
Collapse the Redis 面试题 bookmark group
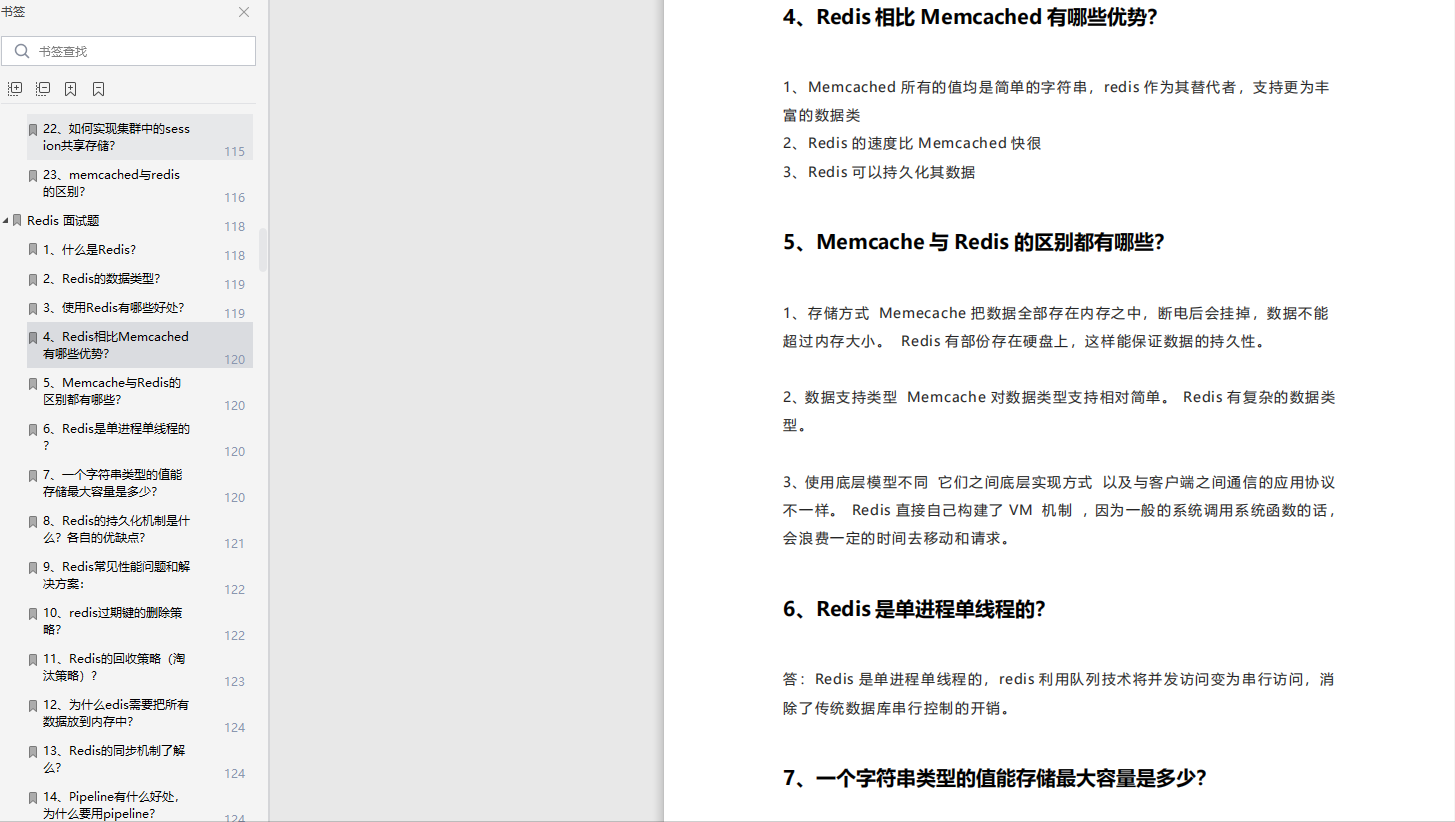click(6, 220)
